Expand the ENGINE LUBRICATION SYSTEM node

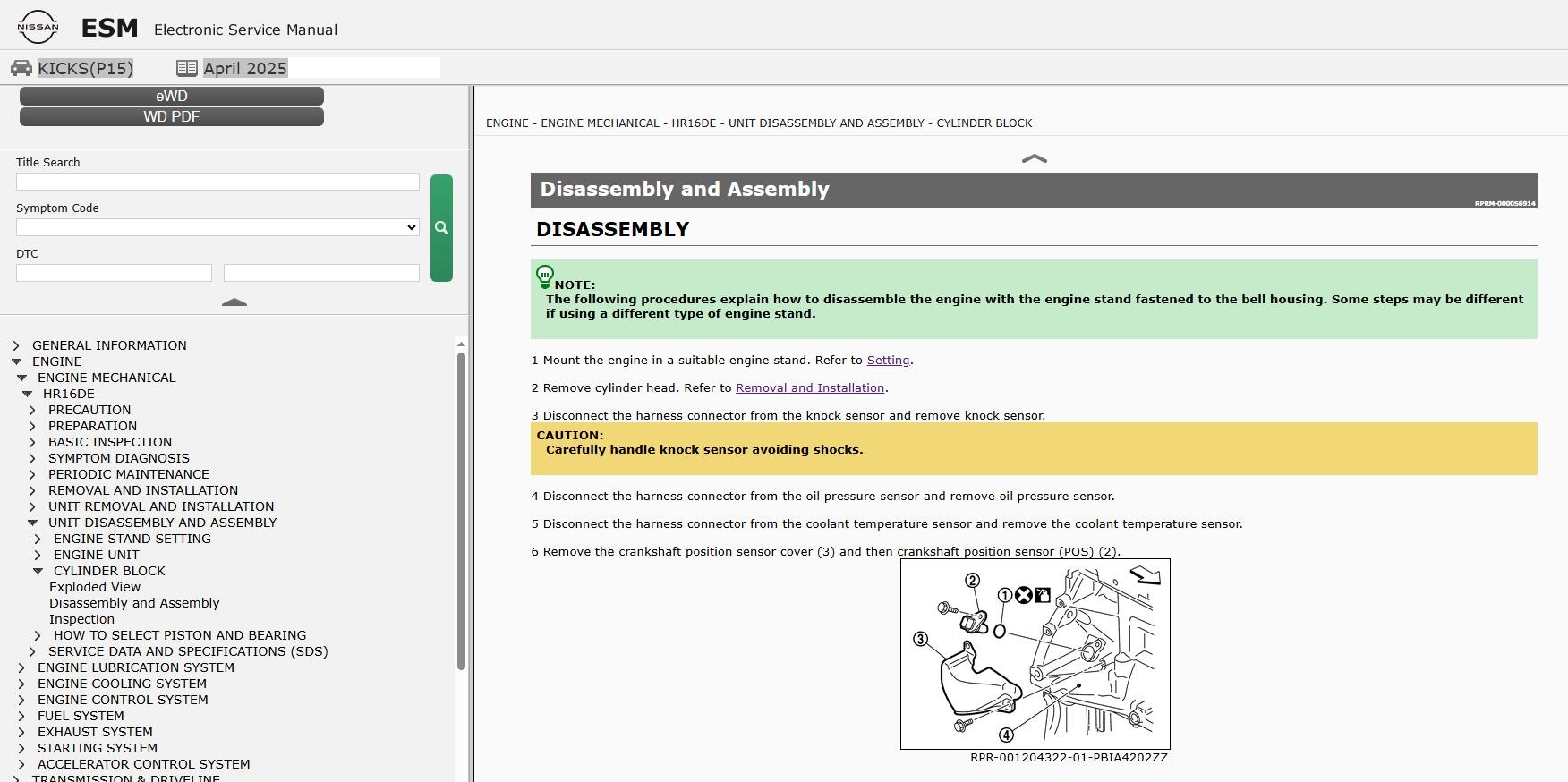[x=21, y=667]
